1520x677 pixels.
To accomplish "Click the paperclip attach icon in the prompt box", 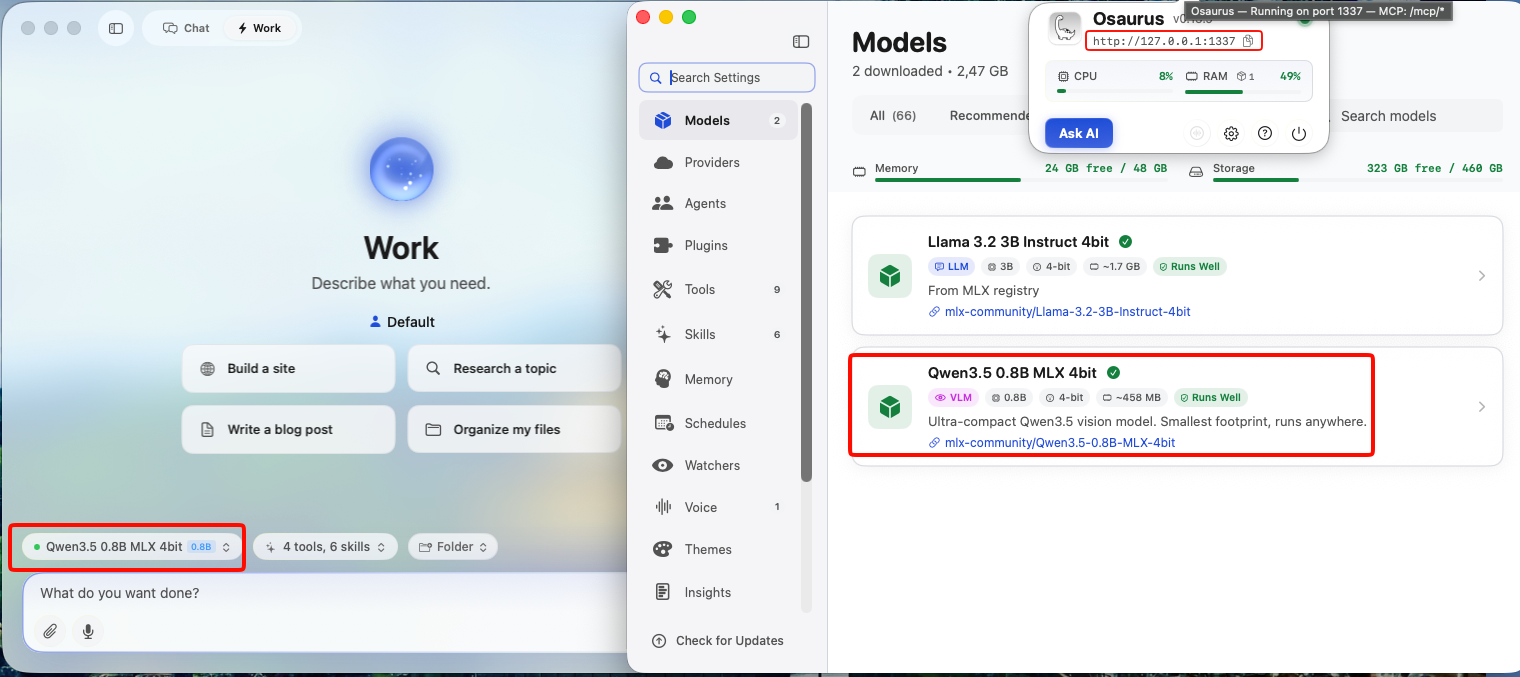I will click(50, 631).
